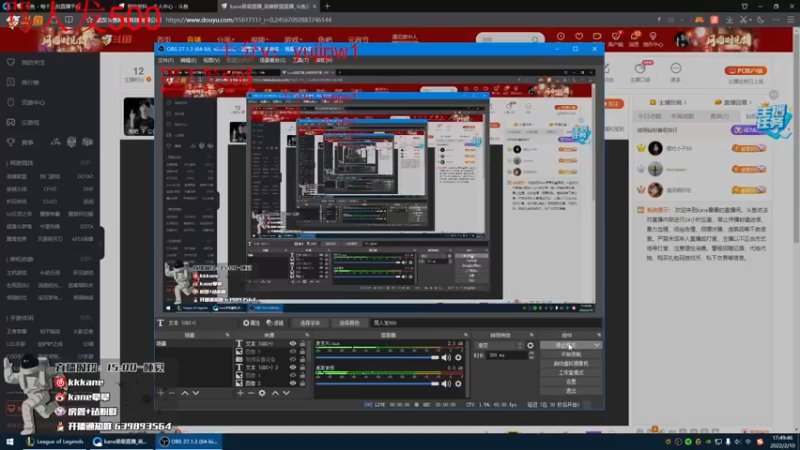Switch to kane browser window in taskbar
This screenshot has height=450, width=800.
coord(120,442)
